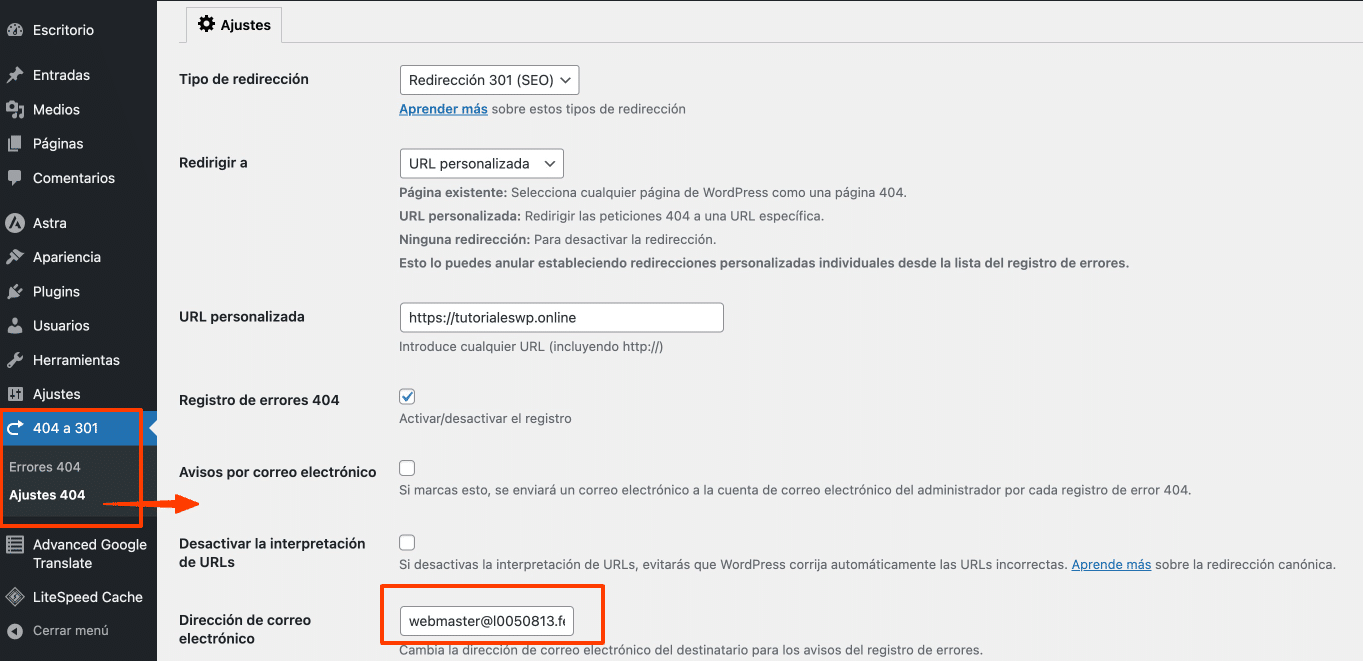The width and height of the screenshot is (1363, 661).
Task: Follow the Aprender más link
Action: (x=443, y=109)
